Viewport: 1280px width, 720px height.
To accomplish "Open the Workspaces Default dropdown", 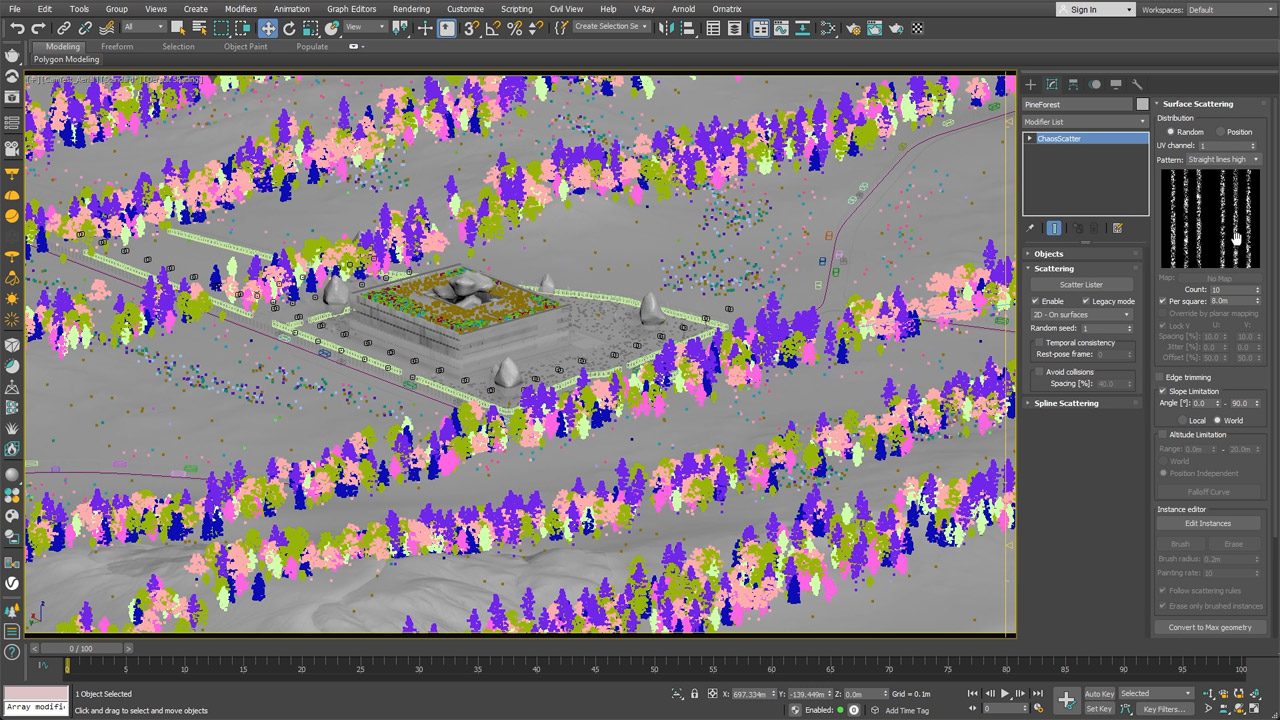I will 1230,10.
